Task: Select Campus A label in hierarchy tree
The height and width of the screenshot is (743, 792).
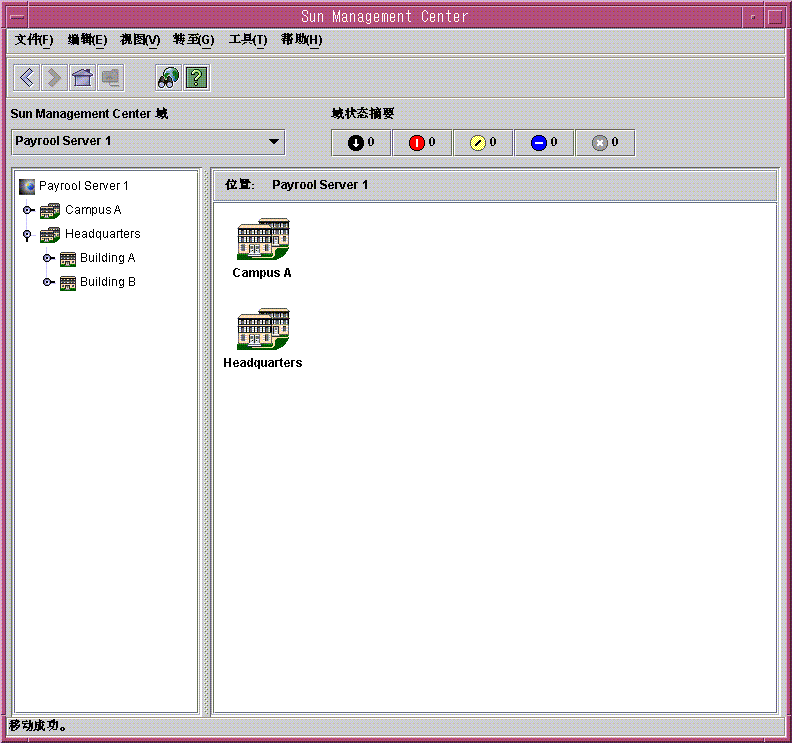Action: click(93, 210)
